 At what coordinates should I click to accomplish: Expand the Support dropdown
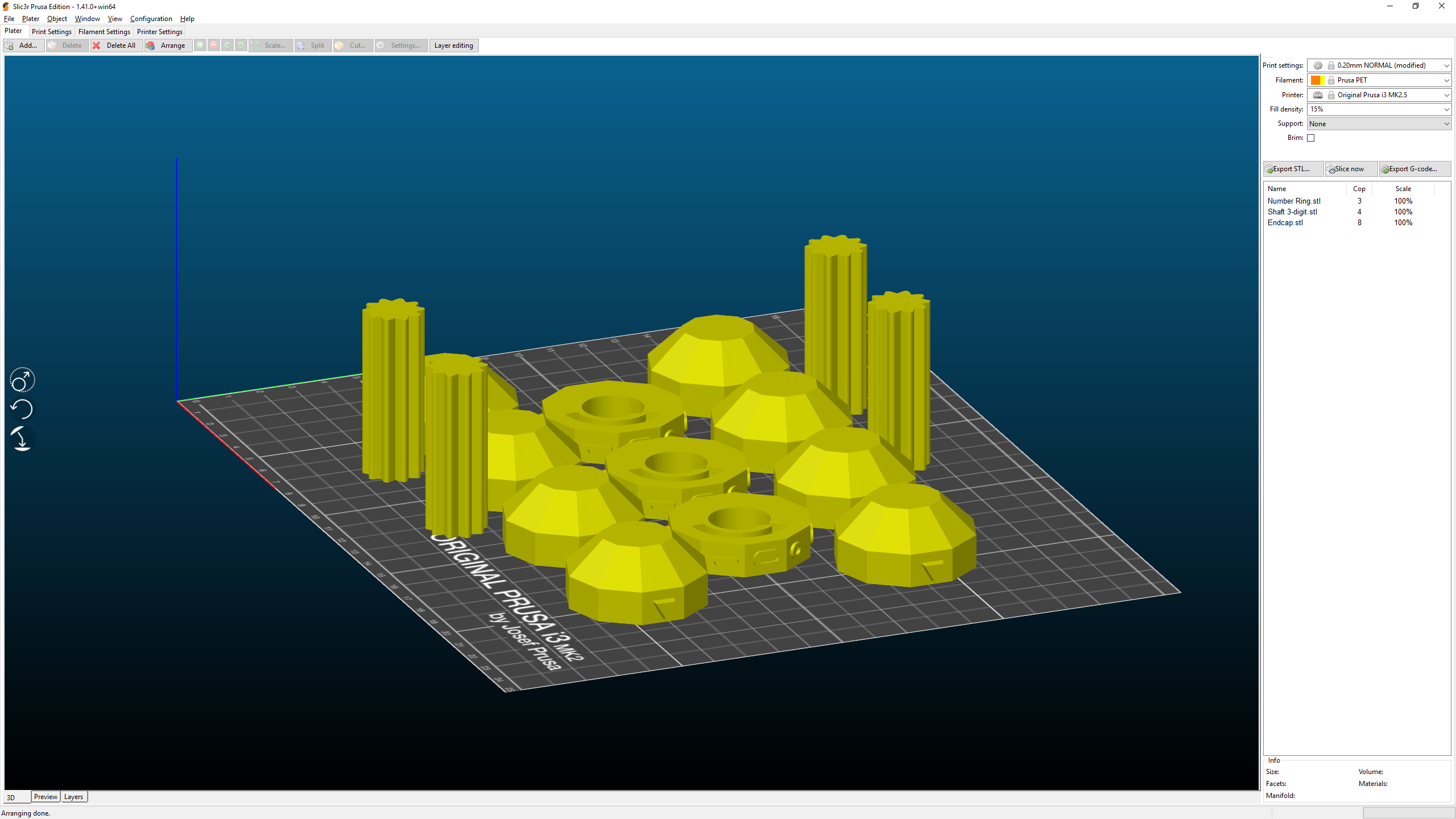(x=1379, y=123)
